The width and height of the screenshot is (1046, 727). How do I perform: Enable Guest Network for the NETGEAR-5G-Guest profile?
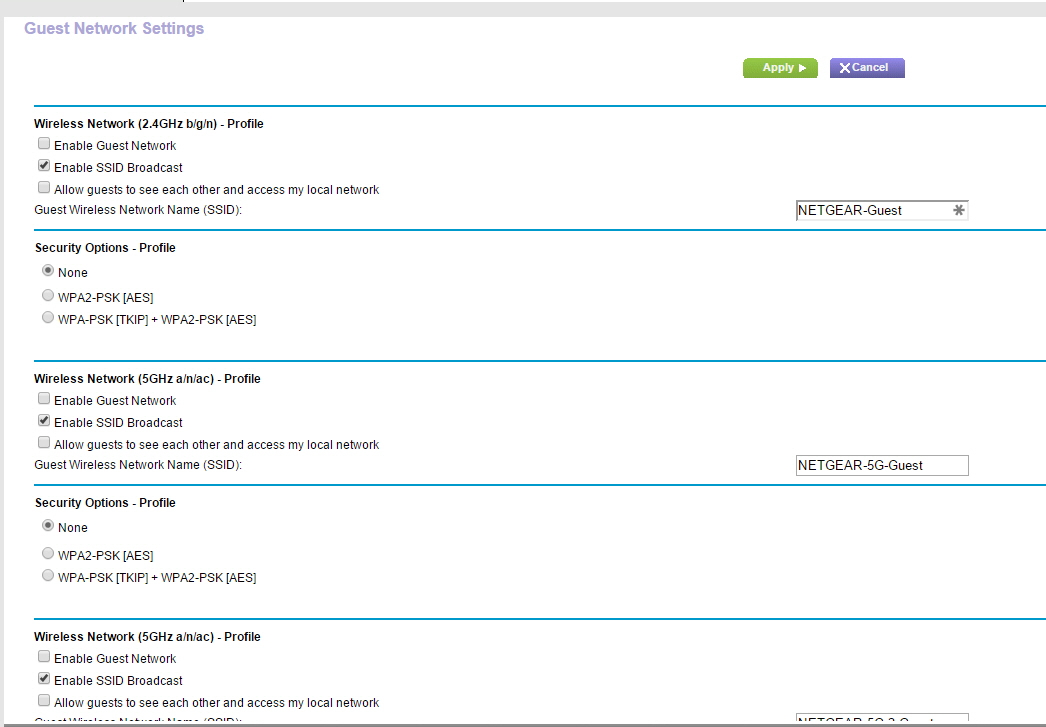coord(44,400)
